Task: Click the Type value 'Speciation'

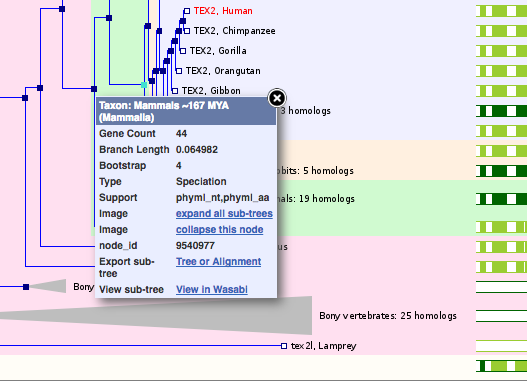Action: [x=201, y=181]
